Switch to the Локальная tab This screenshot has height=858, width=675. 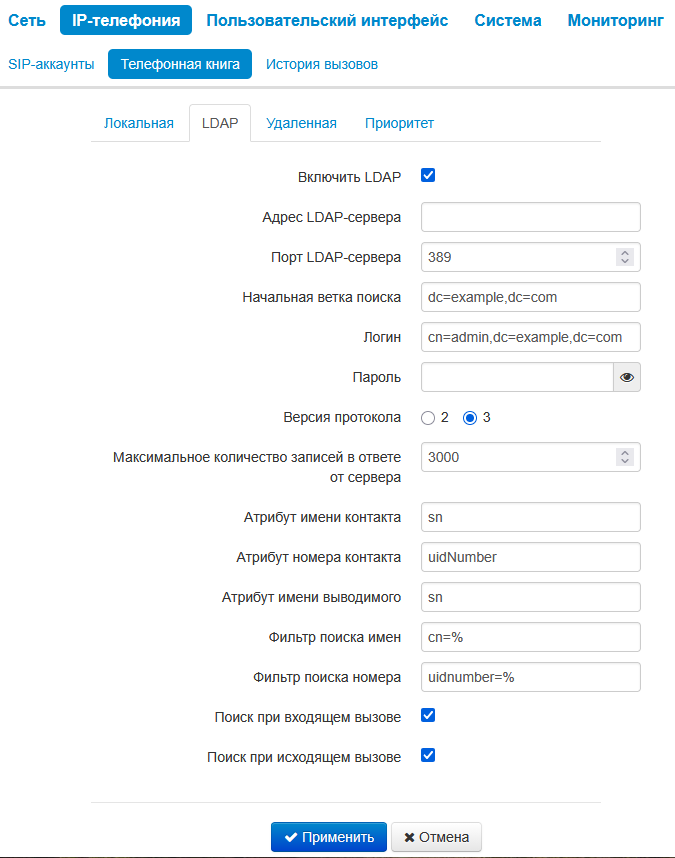pos(139,123)
